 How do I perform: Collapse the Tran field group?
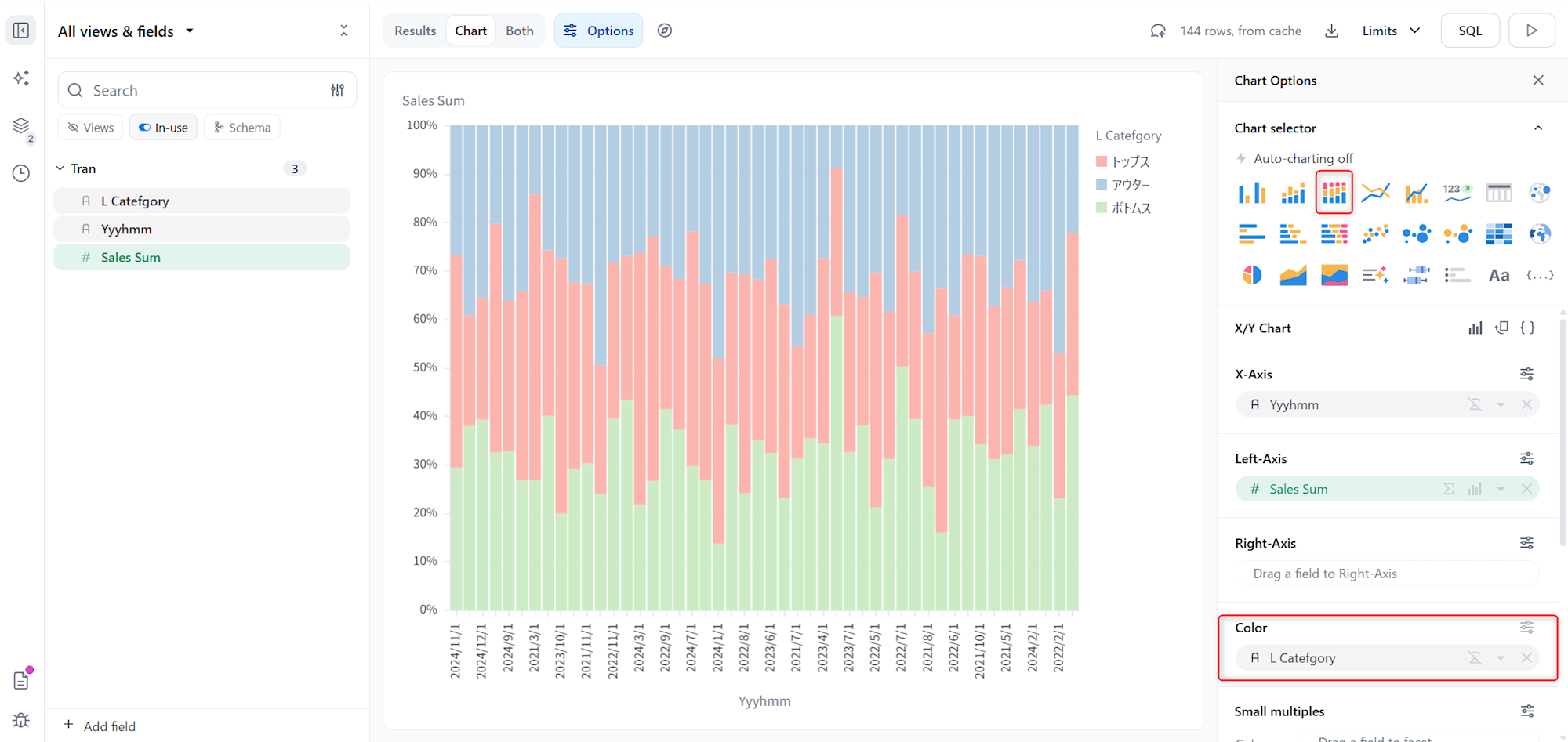pos(60,168)
